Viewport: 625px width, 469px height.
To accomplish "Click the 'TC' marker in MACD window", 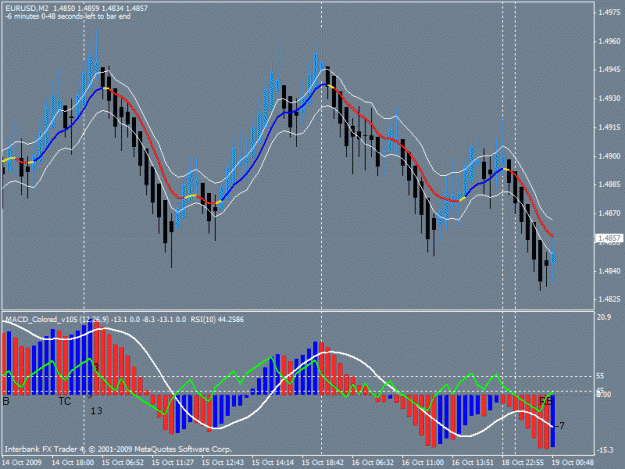I will [65, 401].
